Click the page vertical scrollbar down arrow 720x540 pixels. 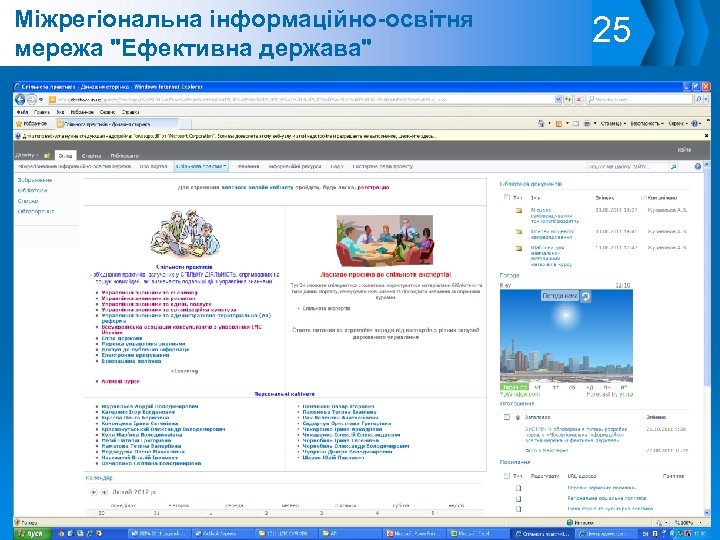706,512
